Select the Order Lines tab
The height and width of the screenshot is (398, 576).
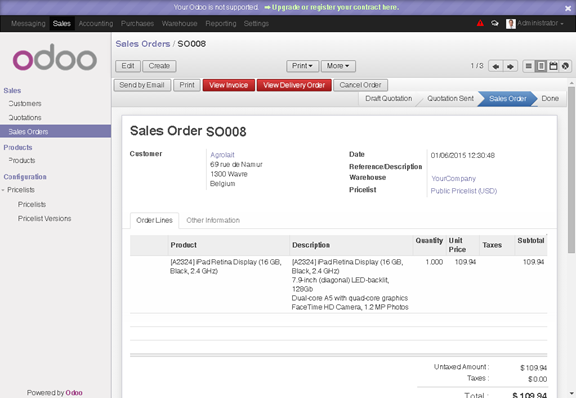click(x=154, y=220)
